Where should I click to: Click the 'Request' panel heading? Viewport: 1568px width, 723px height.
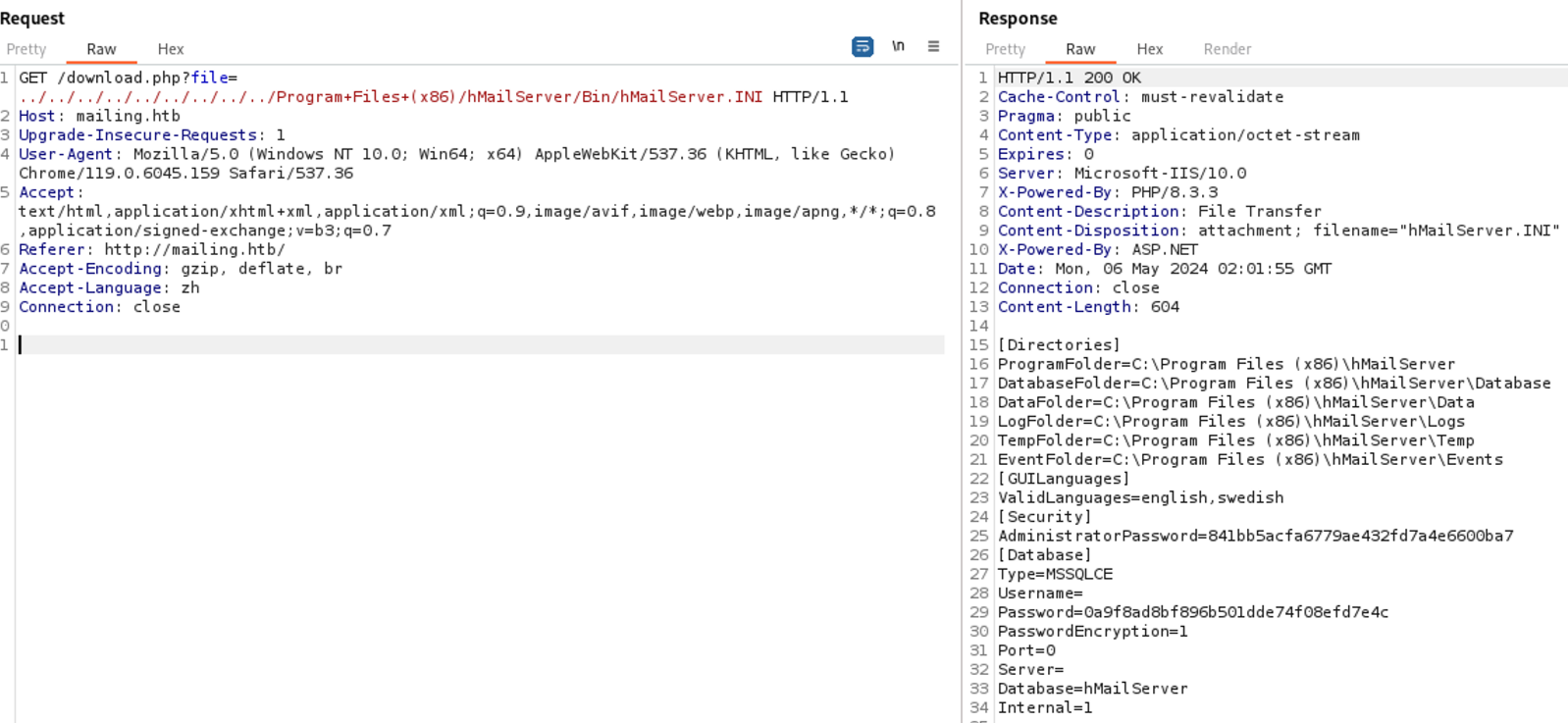32,19
